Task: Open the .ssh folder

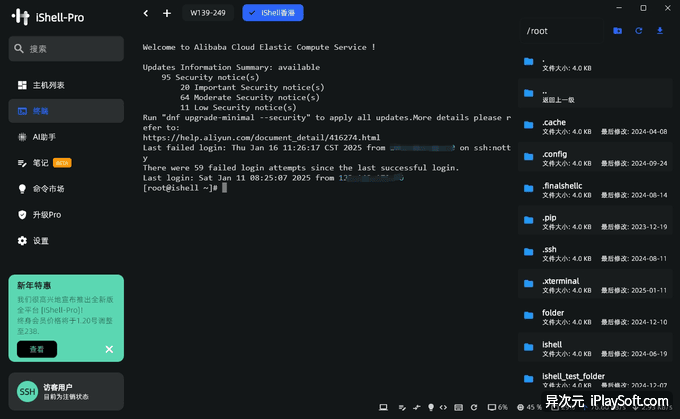Action: point(595,252)
